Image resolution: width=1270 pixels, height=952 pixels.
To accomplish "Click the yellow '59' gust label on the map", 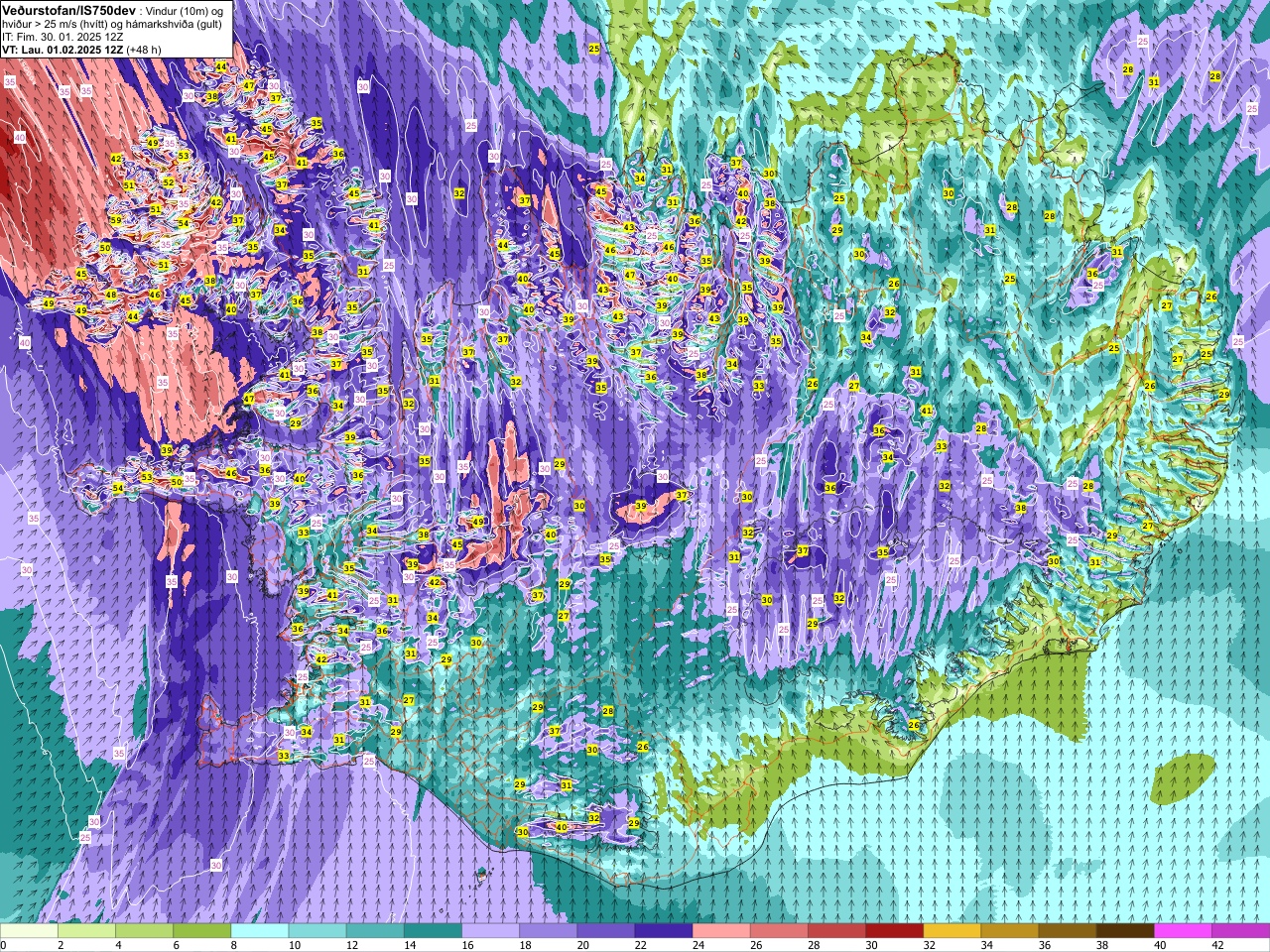I will tap(116, 220).
